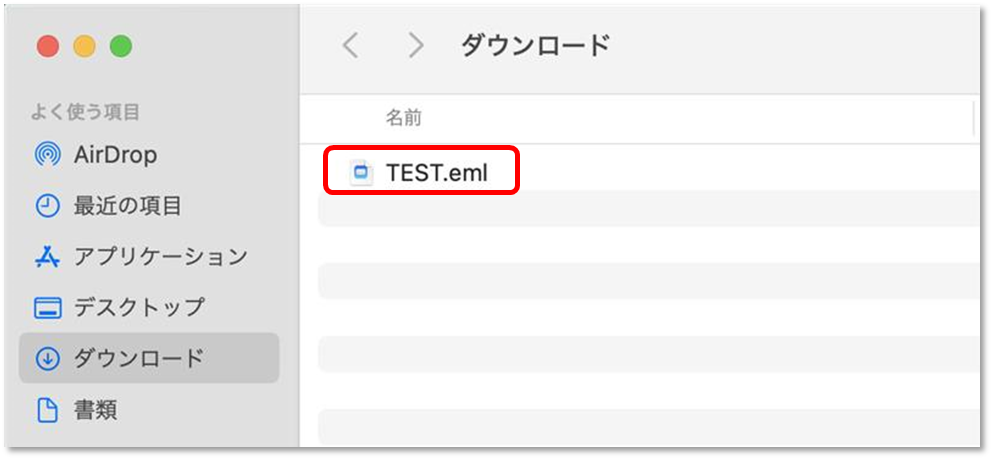
Task: Click the AirDrop icon in sidebar
Action: click(x=47, y=155)
